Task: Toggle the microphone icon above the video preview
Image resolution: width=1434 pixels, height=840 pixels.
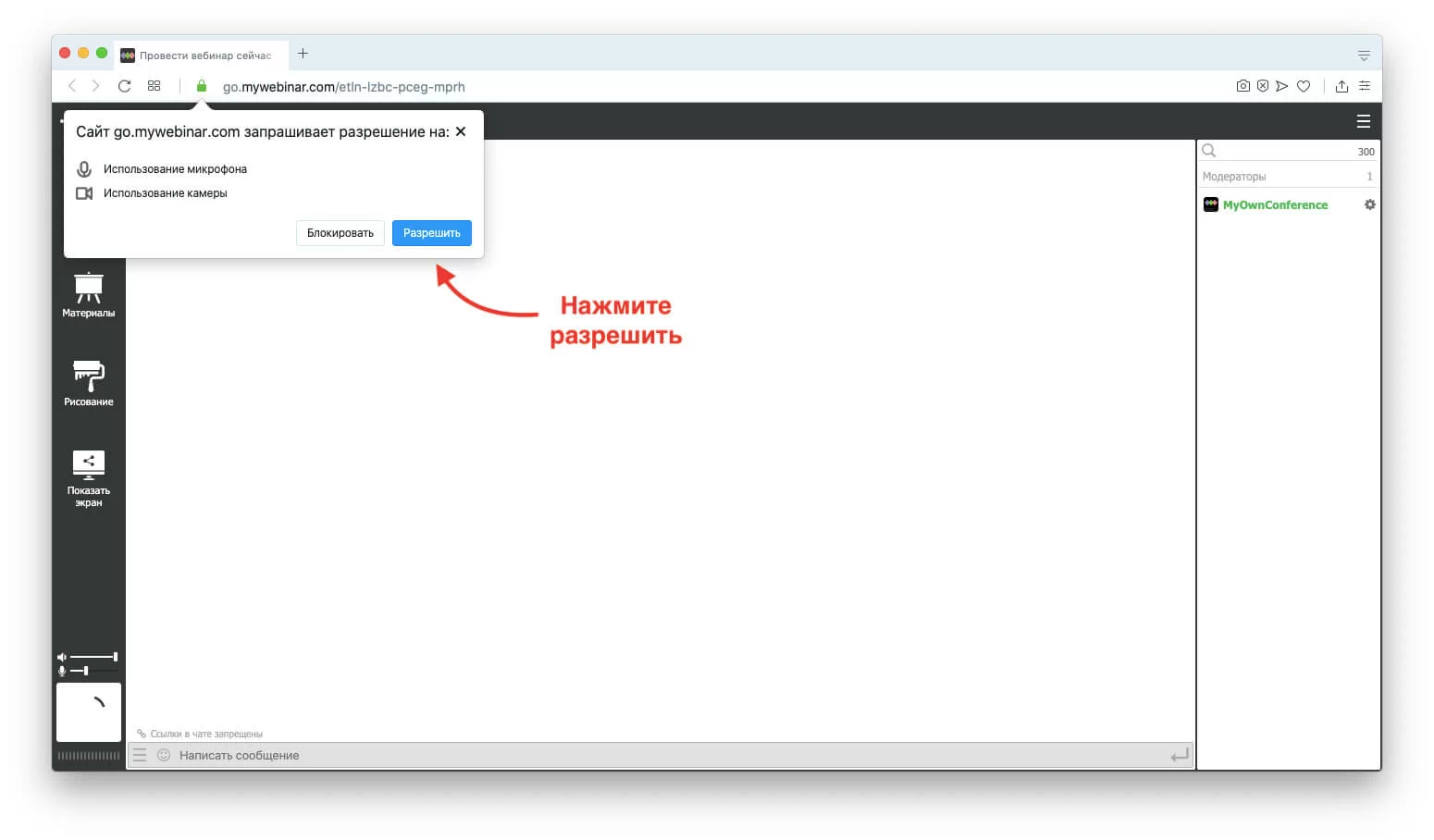Action: [x=62, y=670]
